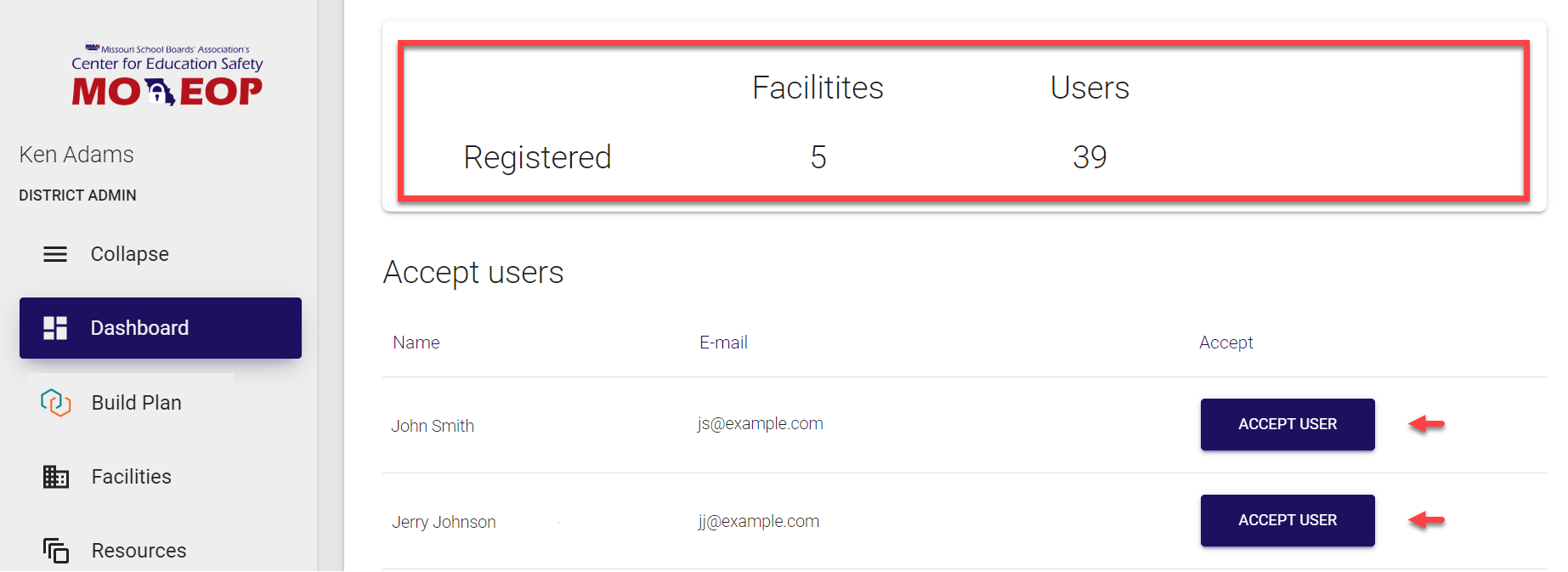
Task: Click the Name column header
Action: 416,343
